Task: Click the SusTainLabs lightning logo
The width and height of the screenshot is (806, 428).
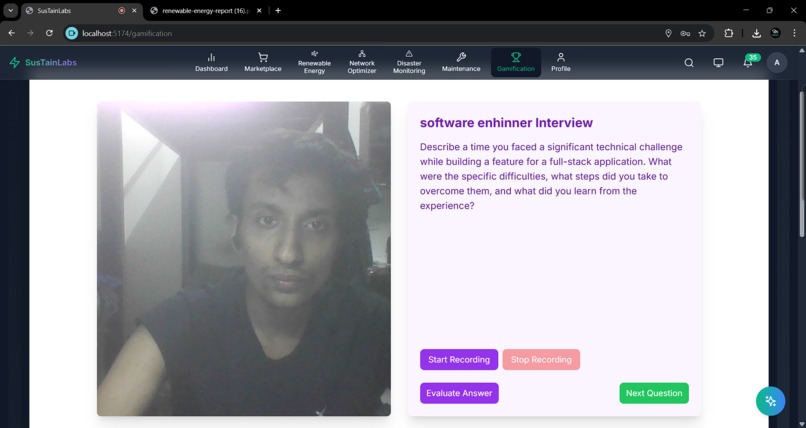Action: 43,63
